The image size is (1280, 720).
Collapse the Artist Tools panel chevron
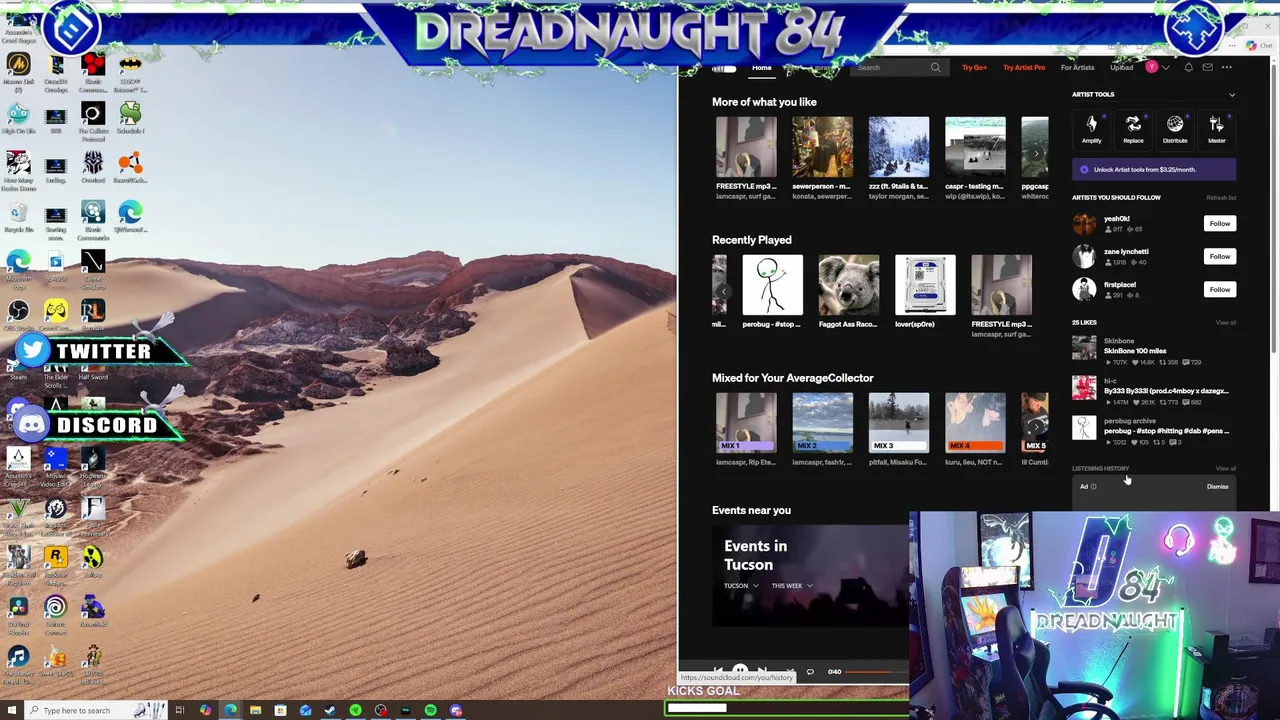pos(1231,95)
